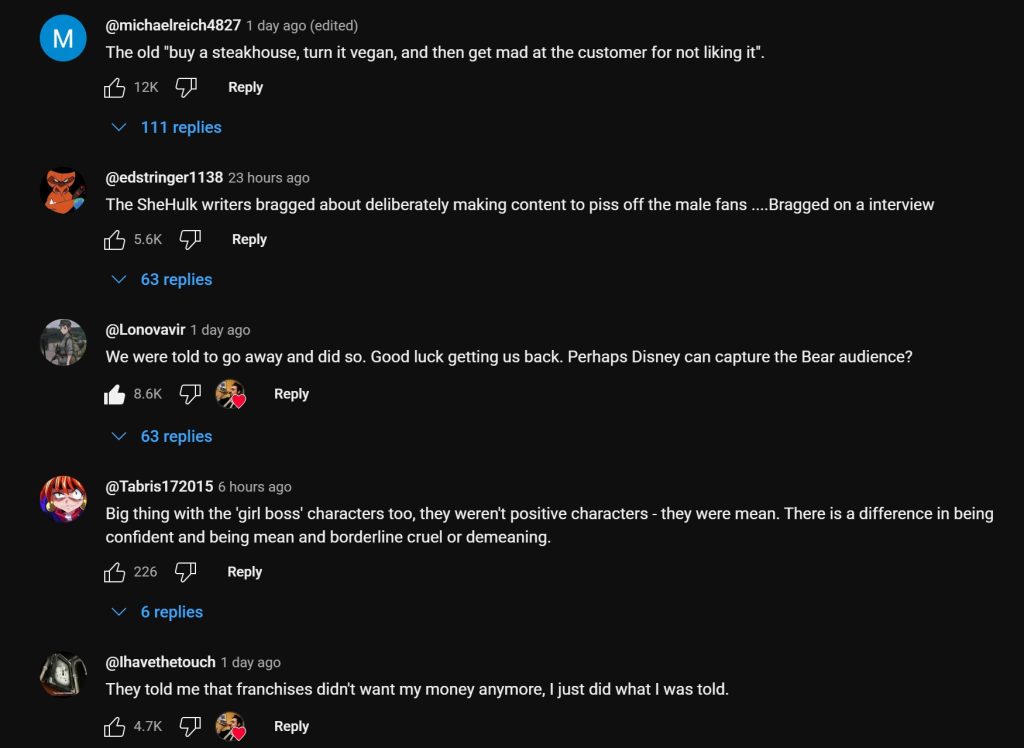Open the blue M avatar of @michaelreich4827

click(x=62, y=38)
